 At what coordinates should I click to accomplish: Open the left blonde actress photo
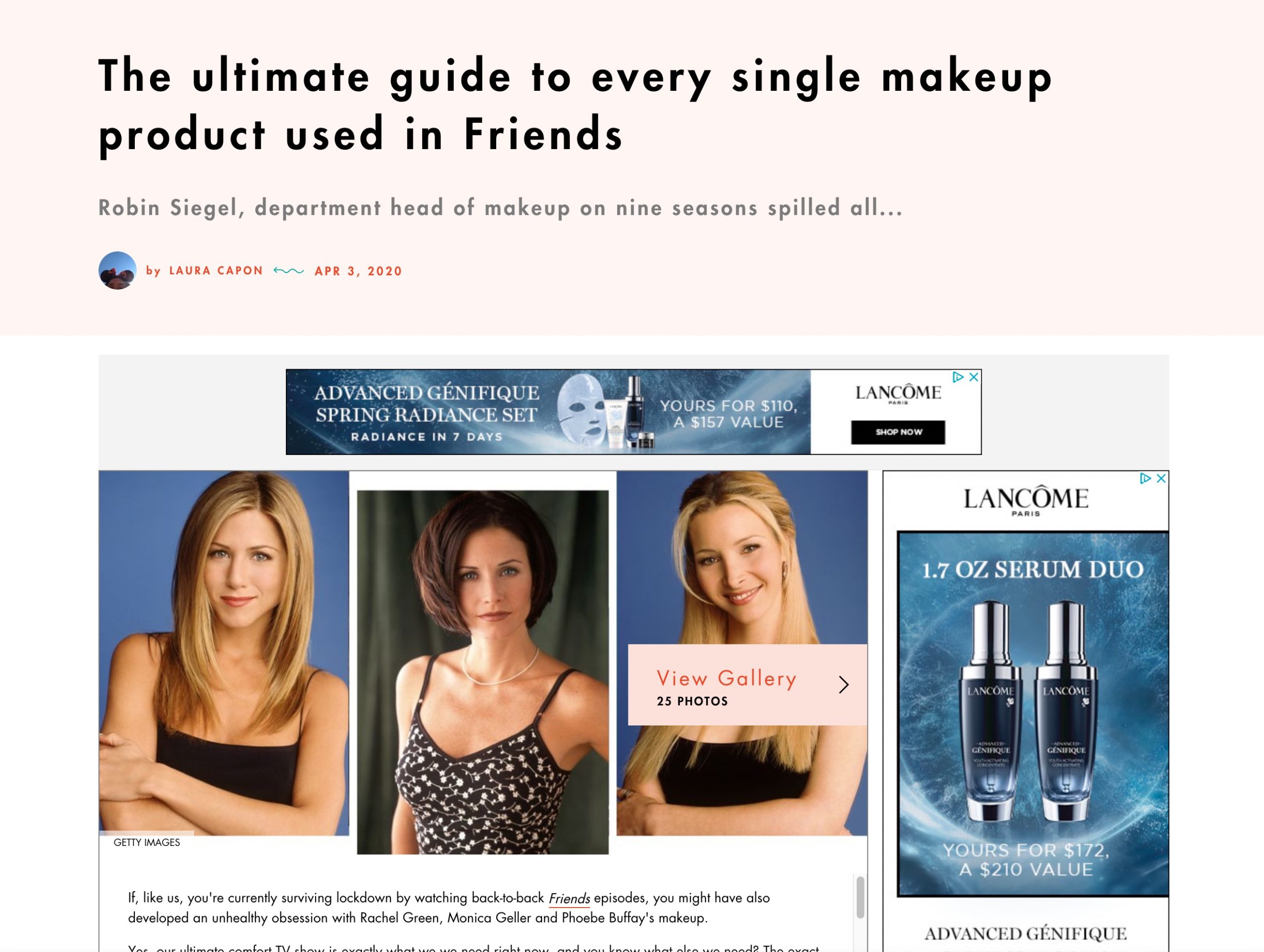click(x=224, y=653)
